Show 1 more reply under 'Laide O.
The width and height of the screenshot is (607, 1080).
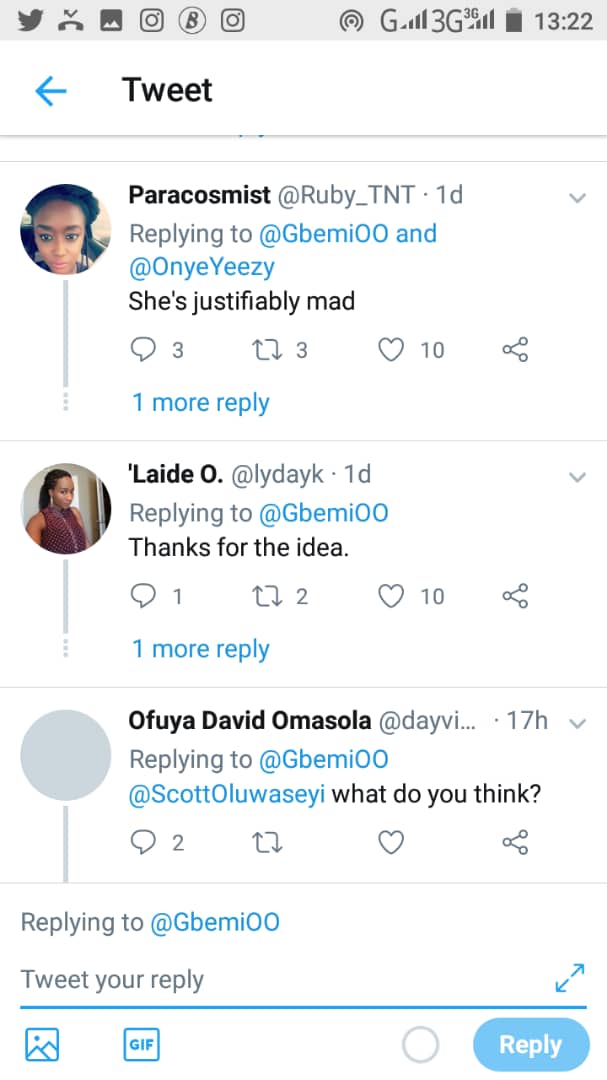click(x=200, y=649)
